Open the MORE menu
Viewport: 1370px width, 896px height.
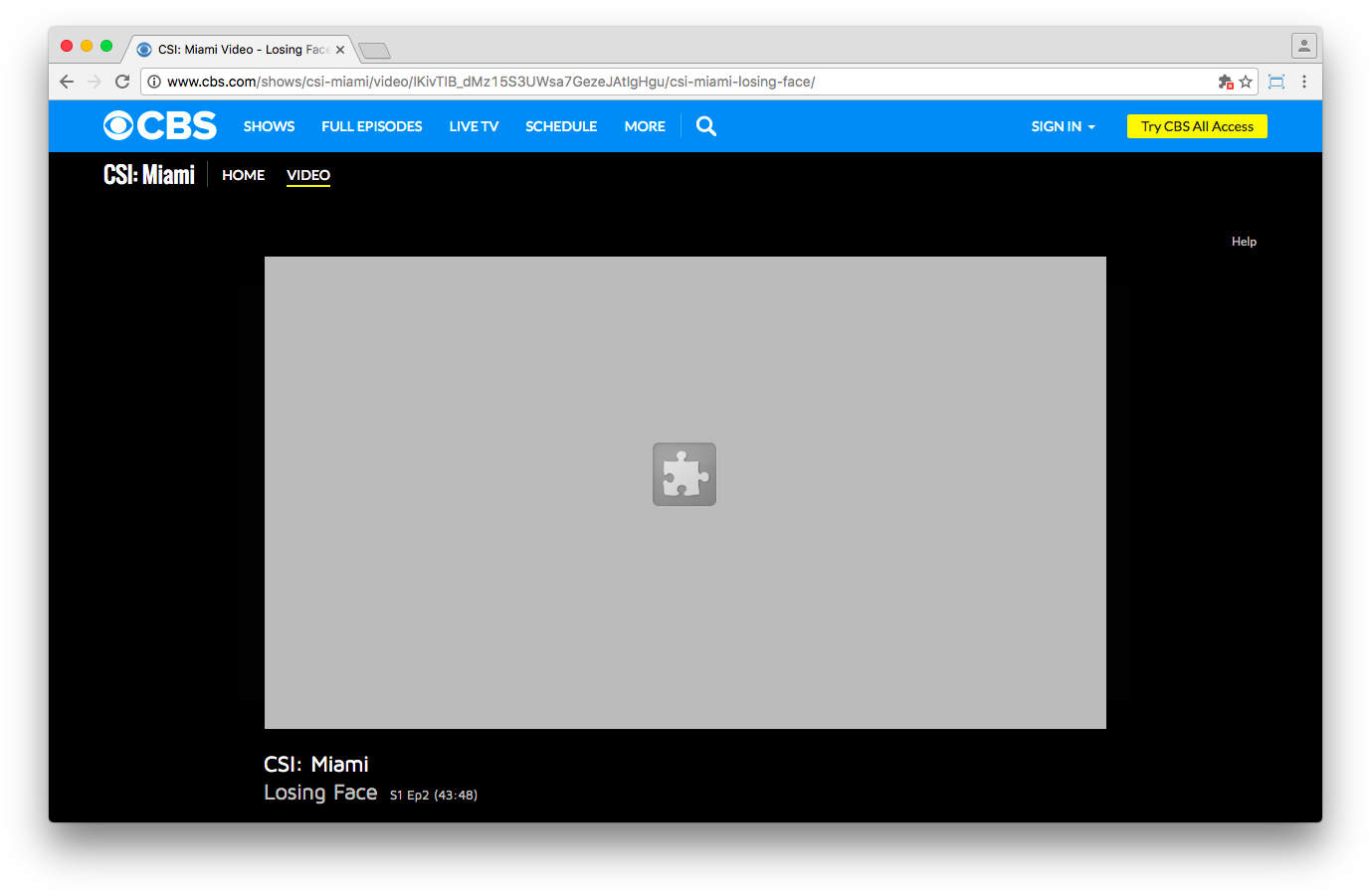point(645,126)
